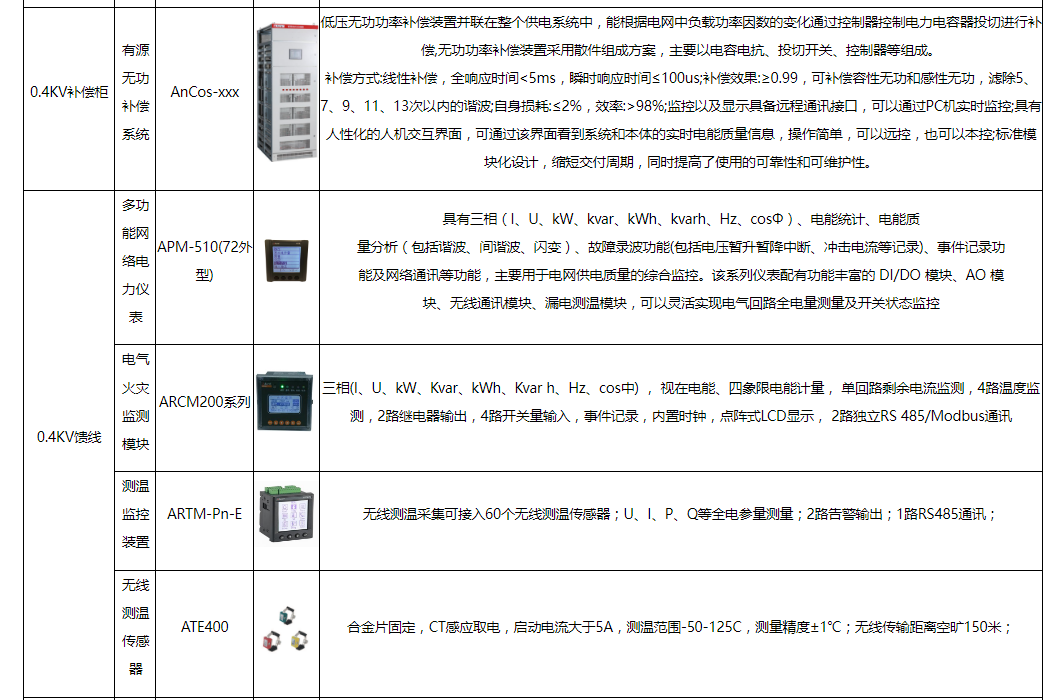Click the ATE400 wireless sensor image
This screenshot has height=700, width=1049.
[285, 629]
